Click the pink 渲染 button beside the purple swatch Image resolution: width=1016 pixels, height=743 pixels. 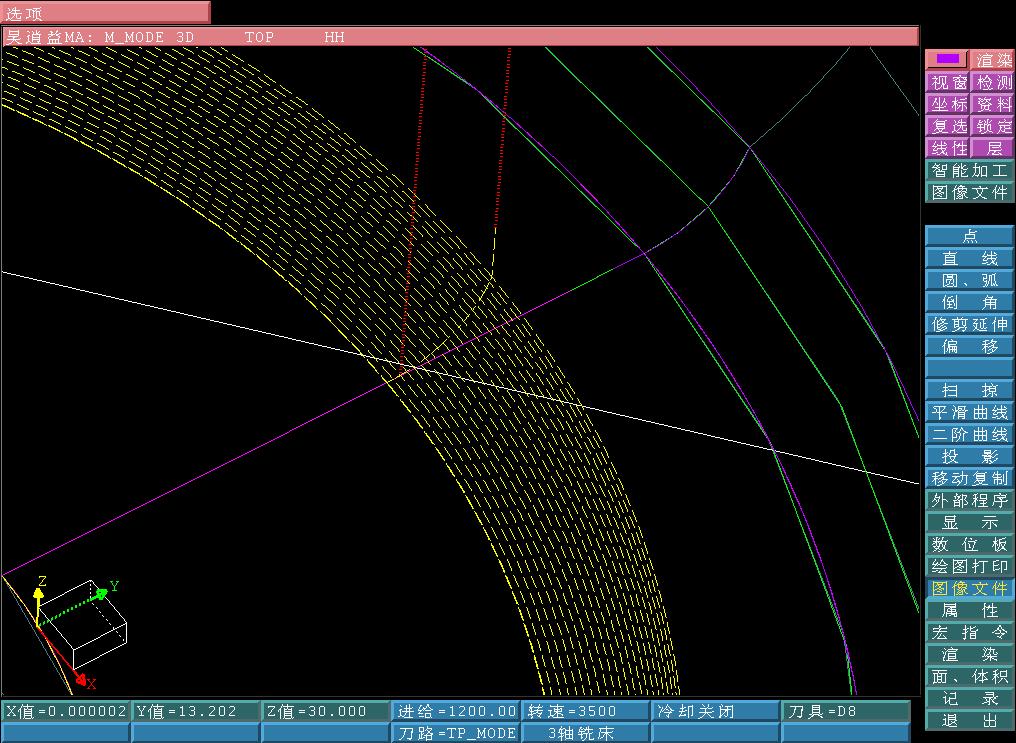[x=993, y=60]
